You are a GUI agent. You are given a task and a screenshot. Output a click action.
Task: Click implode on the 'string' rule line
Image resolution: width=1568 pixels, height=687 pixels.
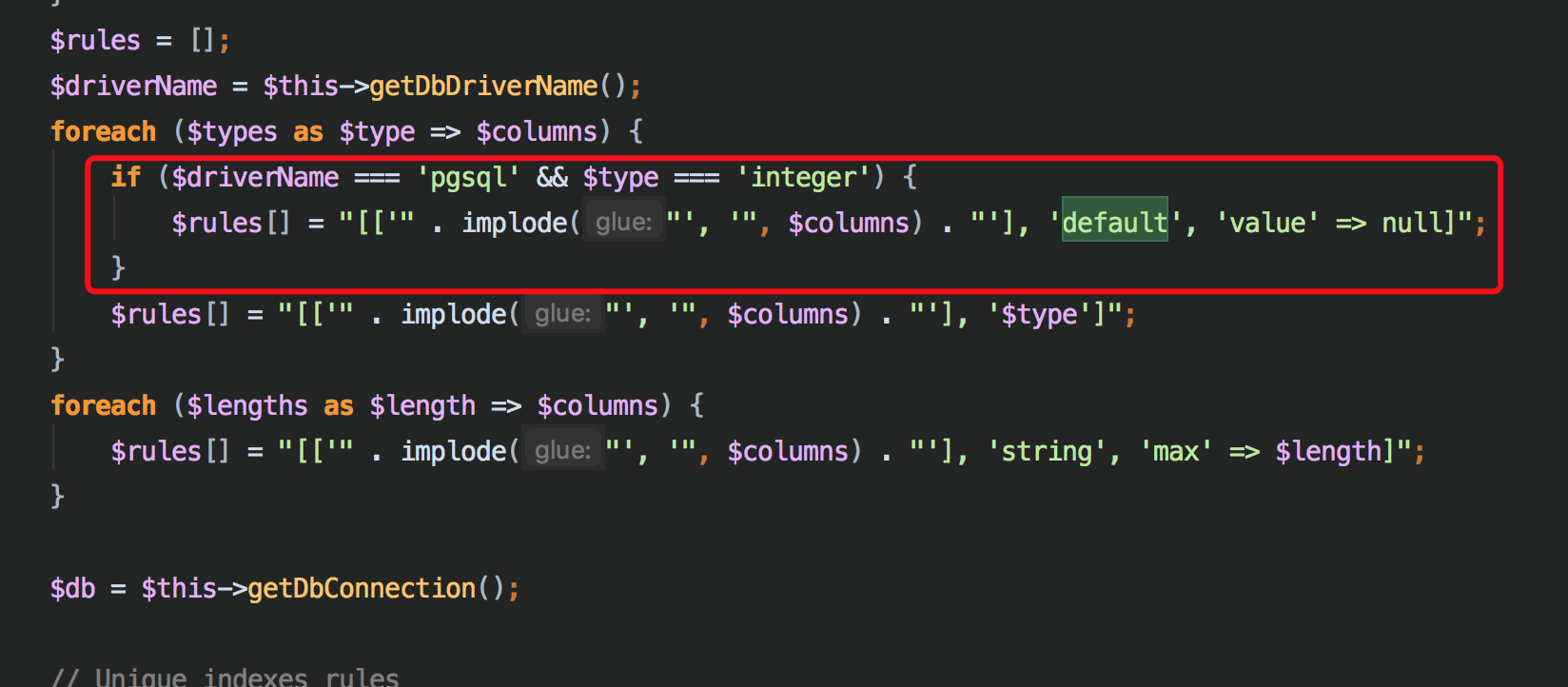pos(454,452)
